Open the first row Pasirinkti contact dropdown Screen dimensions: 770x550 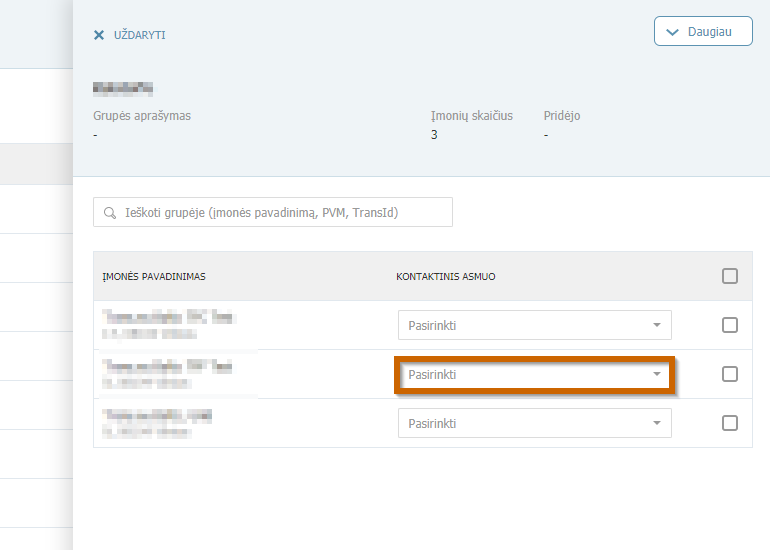(535, 325)
